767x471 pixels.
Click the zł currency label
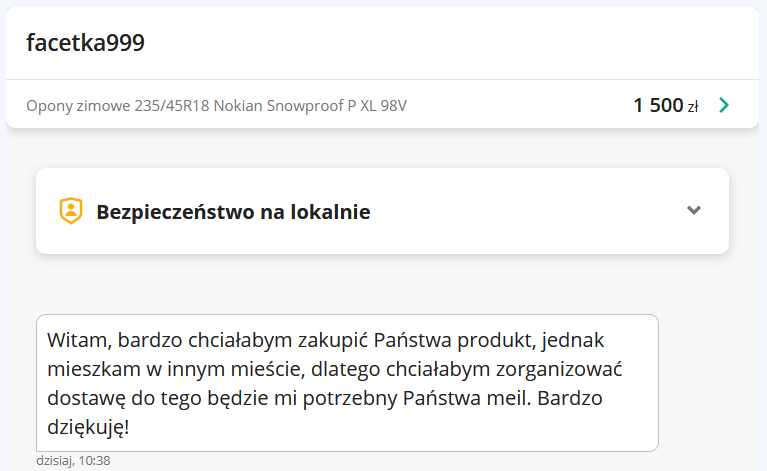[x=693, y=107]
